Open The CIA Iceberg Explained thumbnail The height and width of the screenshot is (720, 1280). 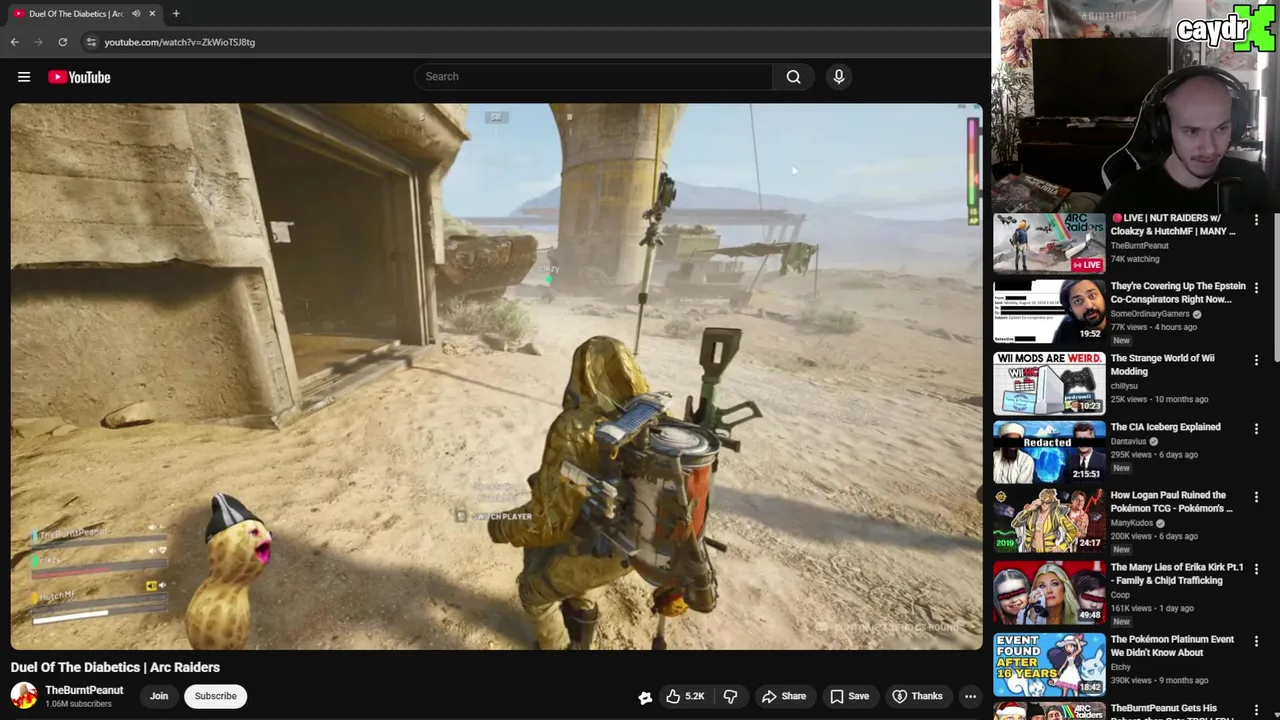pos(1049,452)
